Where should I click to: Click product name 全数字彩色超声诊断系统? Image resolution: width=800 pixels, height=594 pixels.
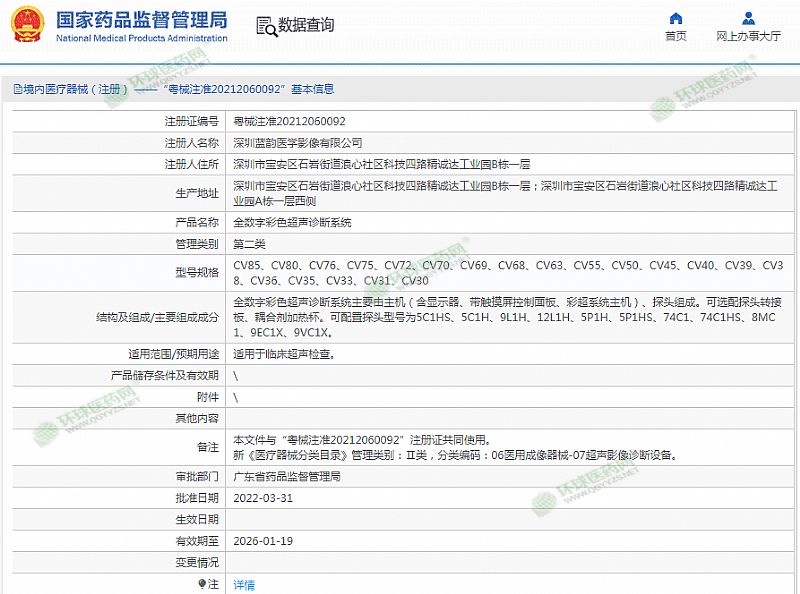(292, 222)
